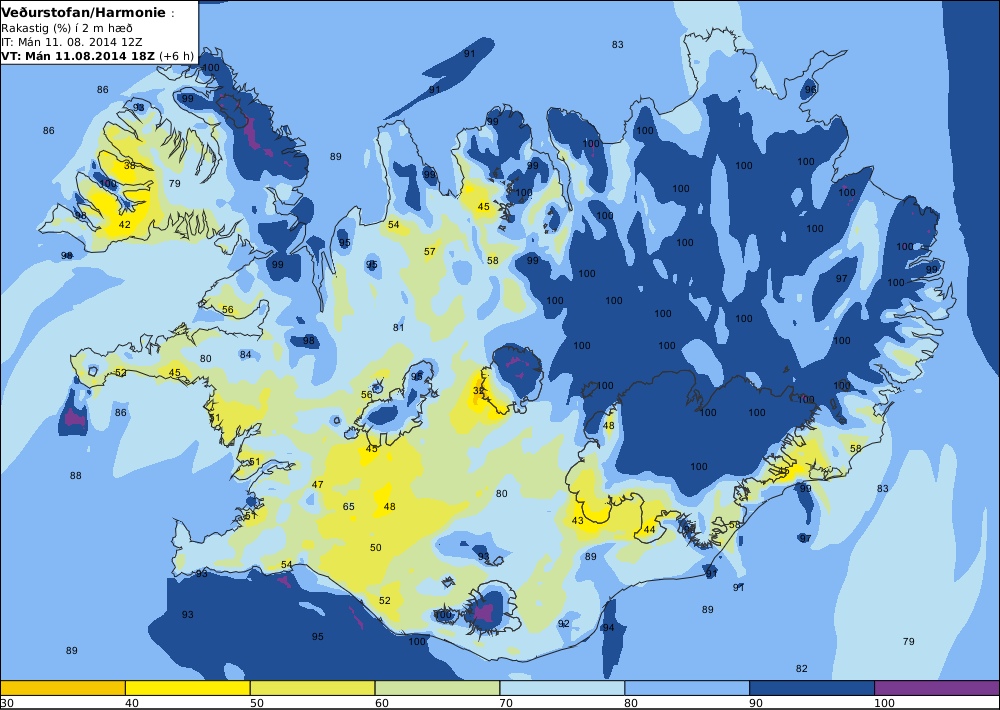
Task: Click the humidity value '65' on the map
Action: [349, 507]
